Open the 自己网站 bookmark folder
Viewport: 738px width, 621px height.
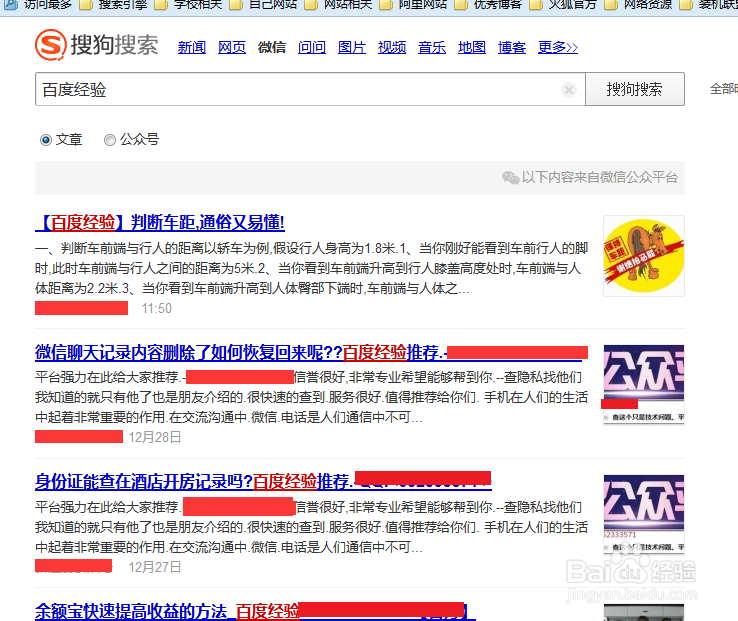[x=264, y=5]
